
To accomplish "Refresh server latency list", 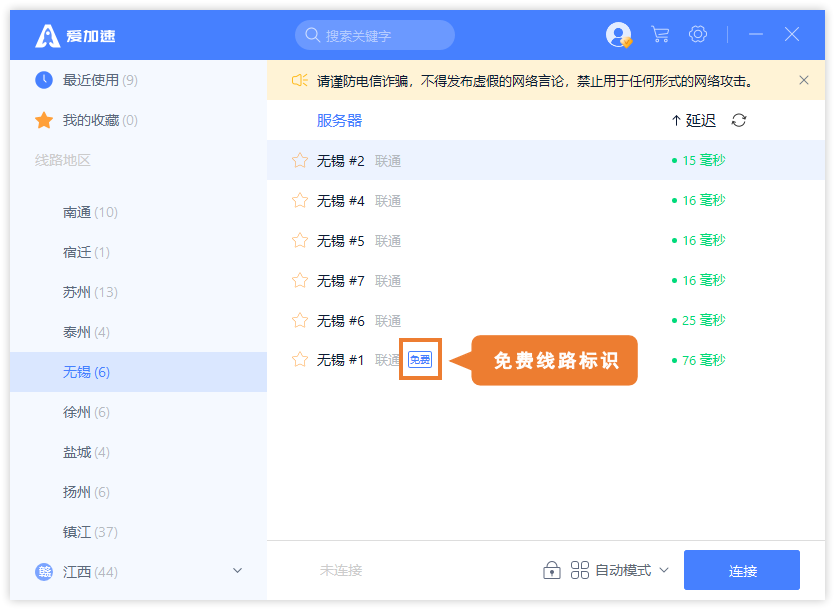I will [x=739, y=121].
